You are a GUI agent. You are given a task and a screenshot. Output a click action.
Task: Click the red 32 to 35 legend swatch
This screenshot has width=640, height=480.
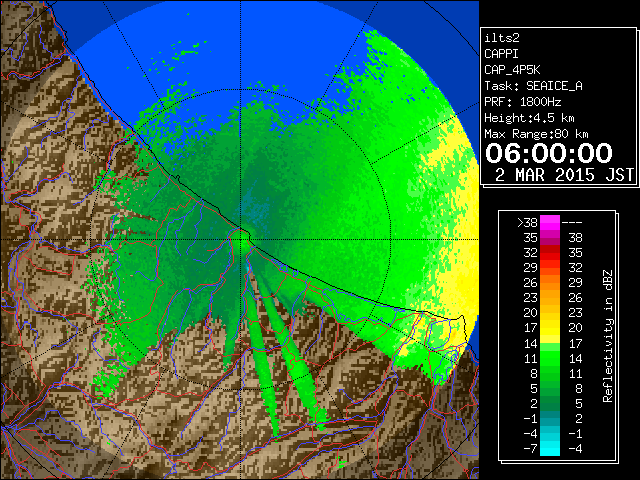click(x=550, y=253)
